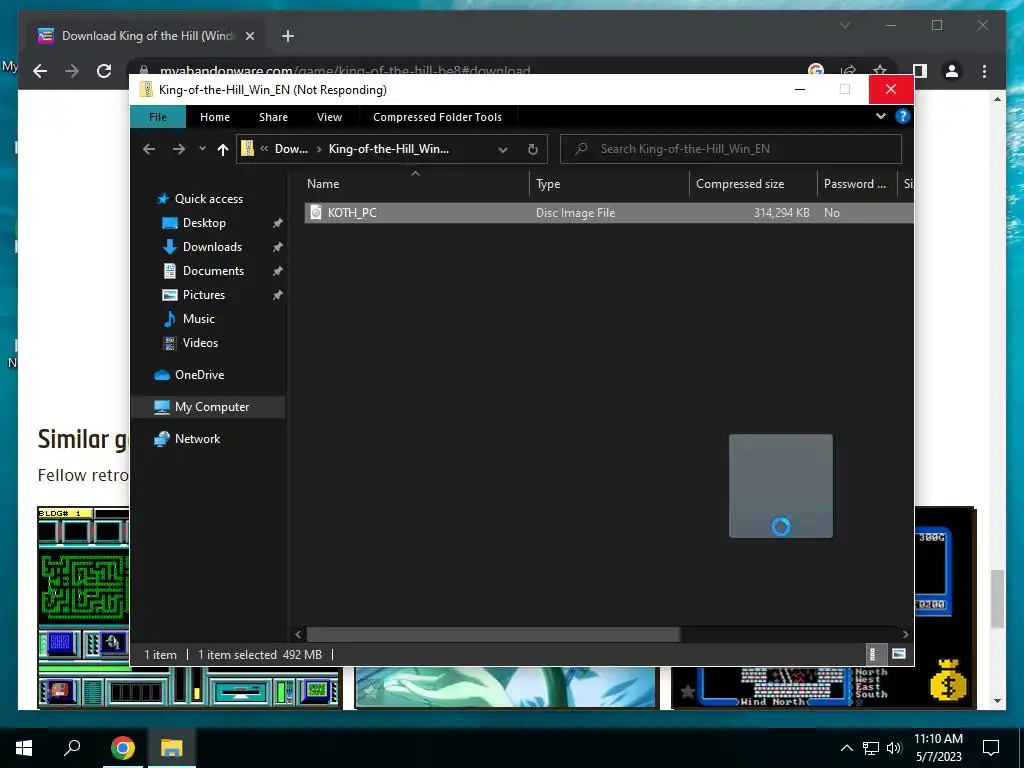
Task: Open Explorer help question mark icon
Action: 903,116
